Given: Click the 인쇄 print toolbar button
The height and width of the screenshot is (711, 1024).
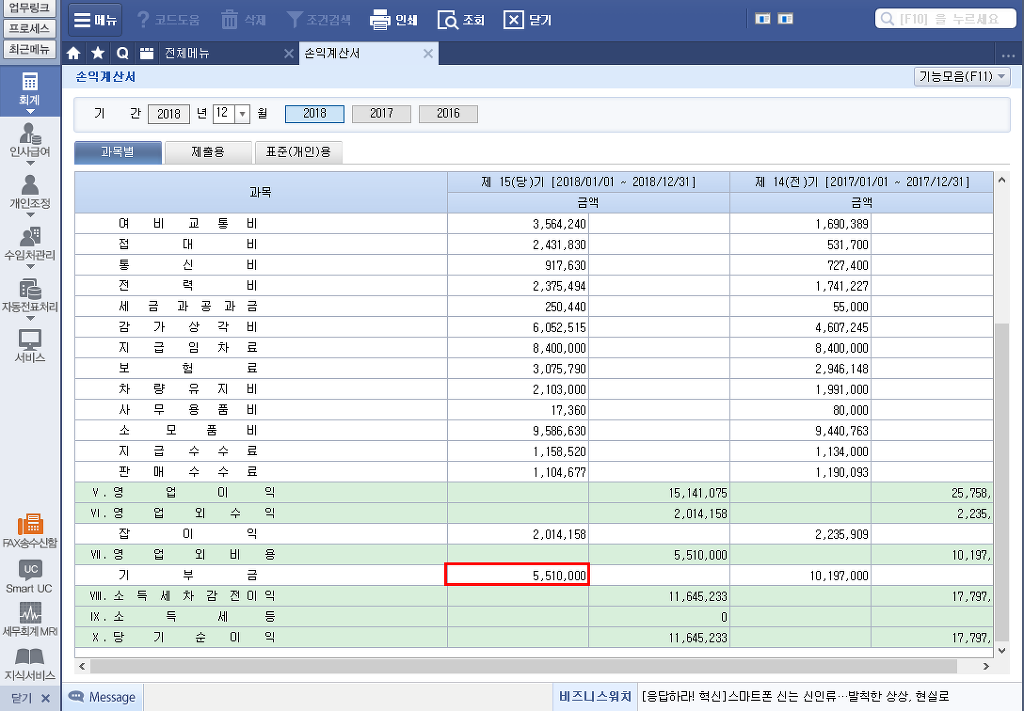Looking at the screenshot, I should pyautogui.click(x=394, y=19).
